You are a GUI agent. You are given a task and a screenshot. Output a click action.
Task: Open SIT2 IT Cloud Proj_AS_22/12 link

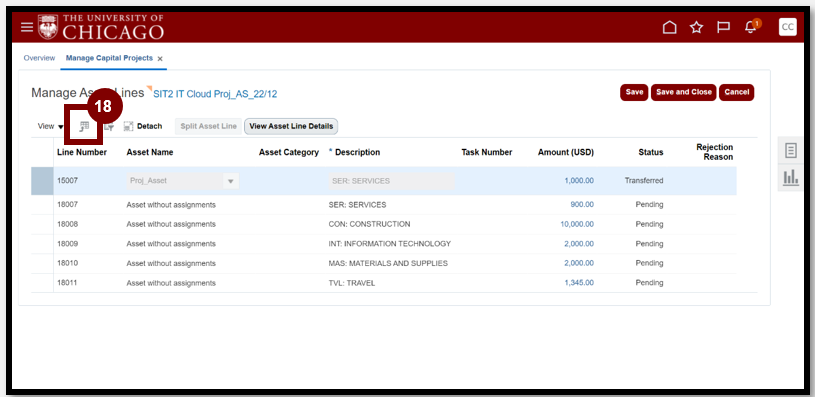coord(215,94)
